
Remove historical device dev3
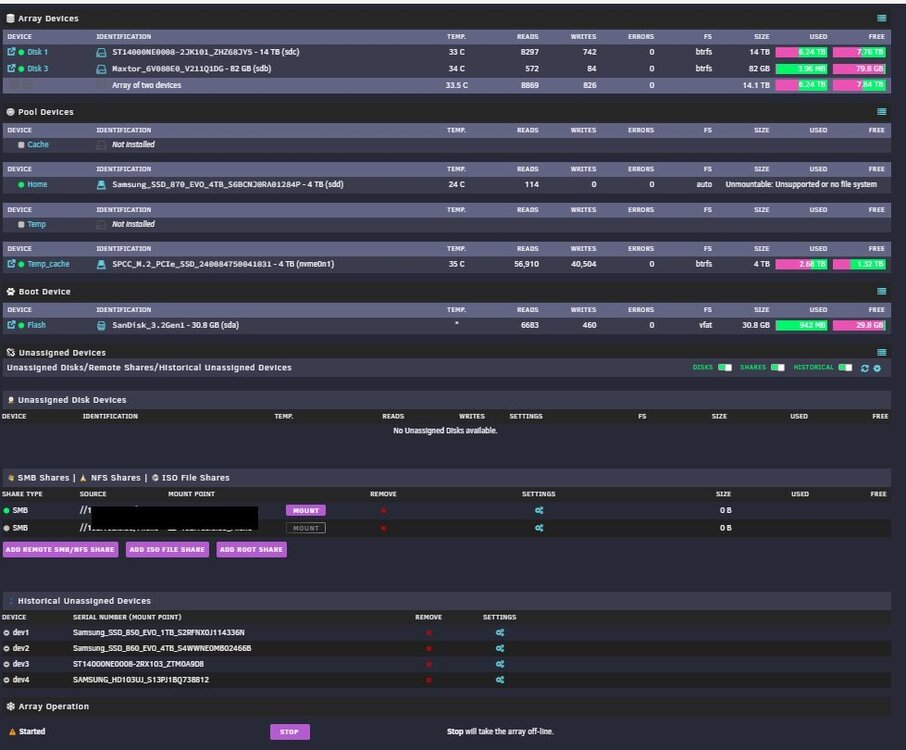click(x=429, y=664)
